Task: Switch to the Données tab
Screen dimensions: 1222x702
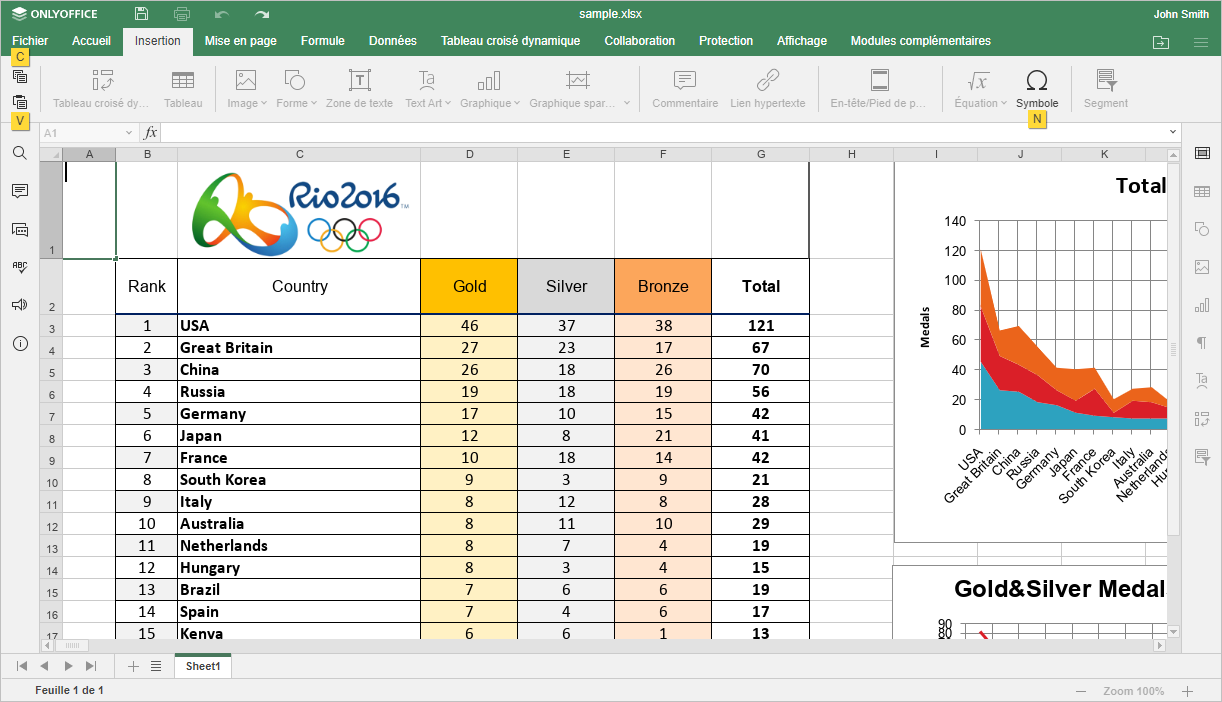Action: click(393, 41)
